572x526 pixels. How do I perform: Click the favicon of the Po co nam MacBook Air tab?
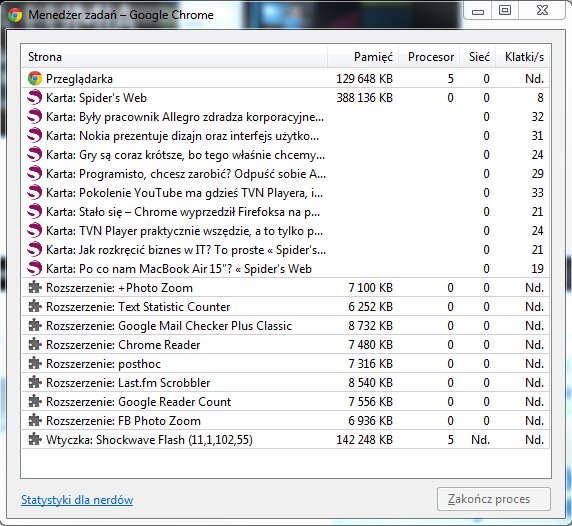tap(35, 268)
